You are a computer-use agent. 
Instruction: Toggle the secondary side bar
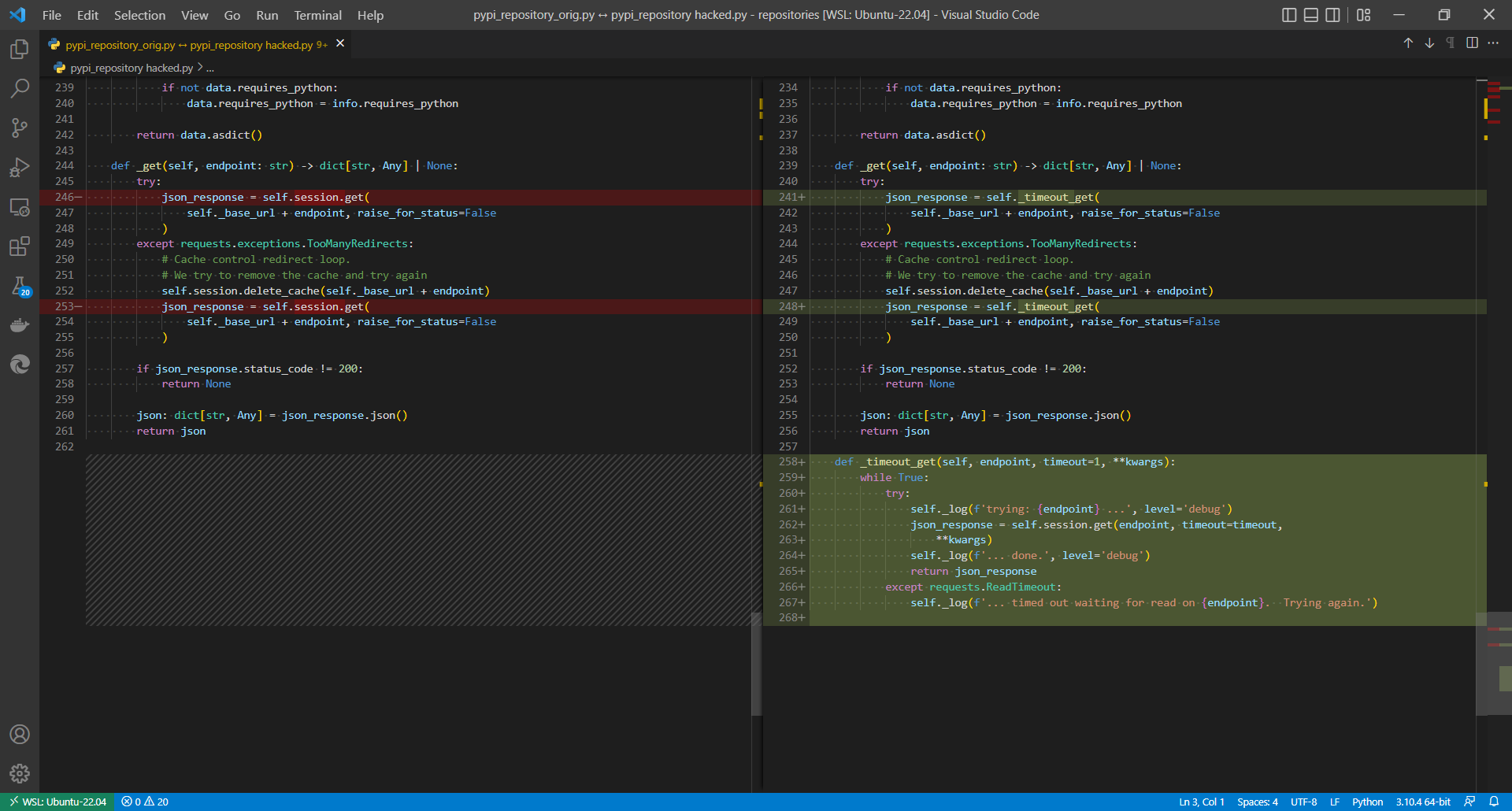coord(1332,14)
